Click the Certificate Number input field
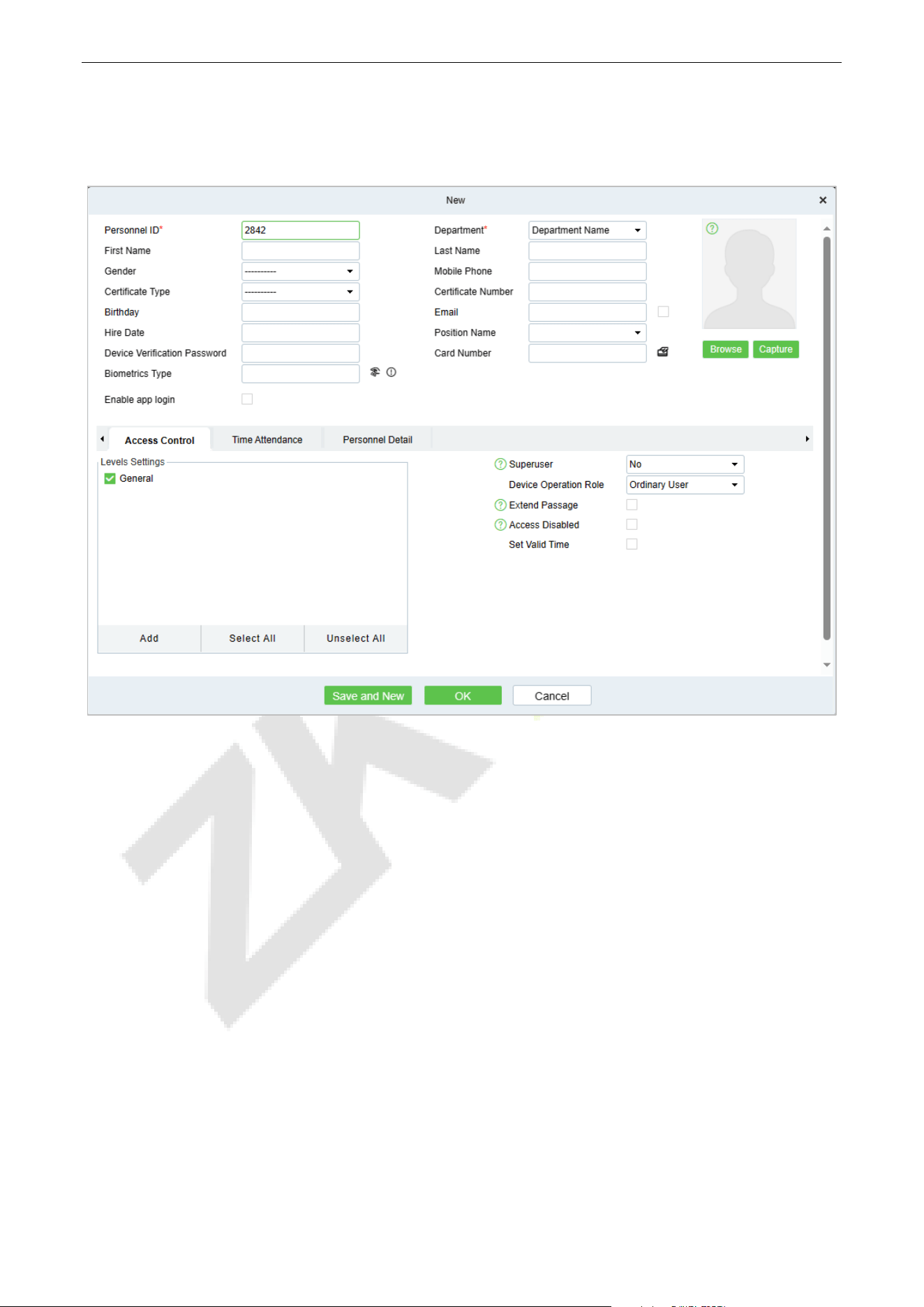The width and height of the screenshot is (924, 1307). pos(588,292)
